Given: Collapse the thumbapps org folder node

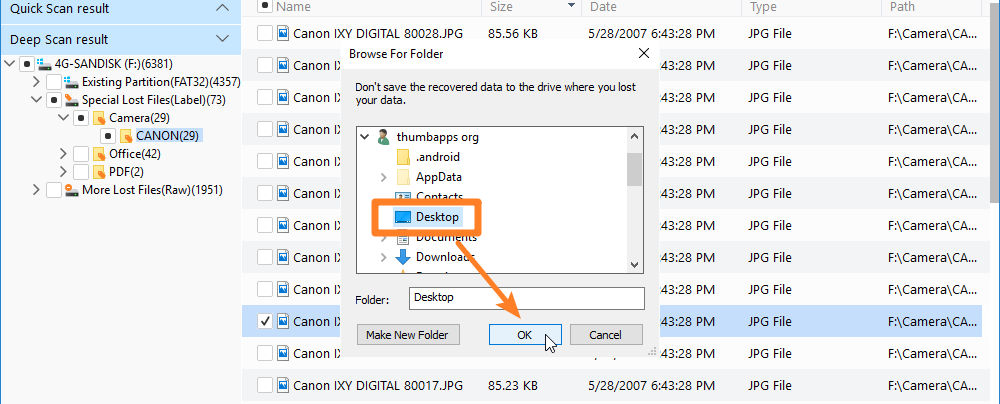Looking at the screenshot, I should pyautogui.click(x=365, y=137).
